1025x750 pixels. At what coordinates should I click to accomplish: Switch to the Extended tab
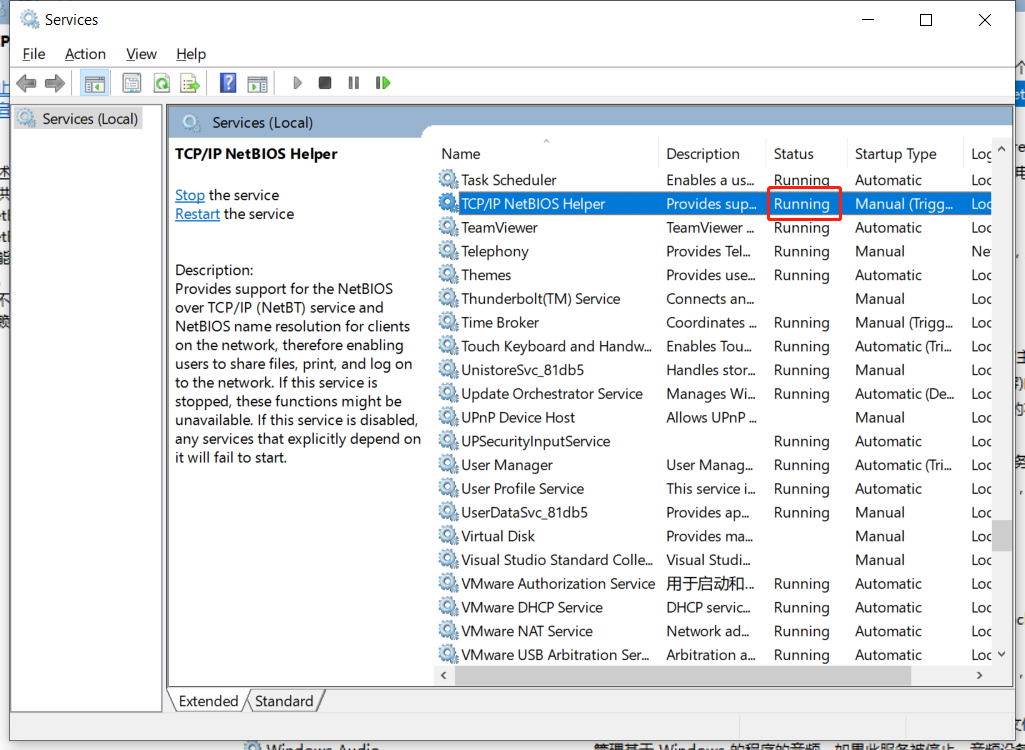click(x=207, y=701)
